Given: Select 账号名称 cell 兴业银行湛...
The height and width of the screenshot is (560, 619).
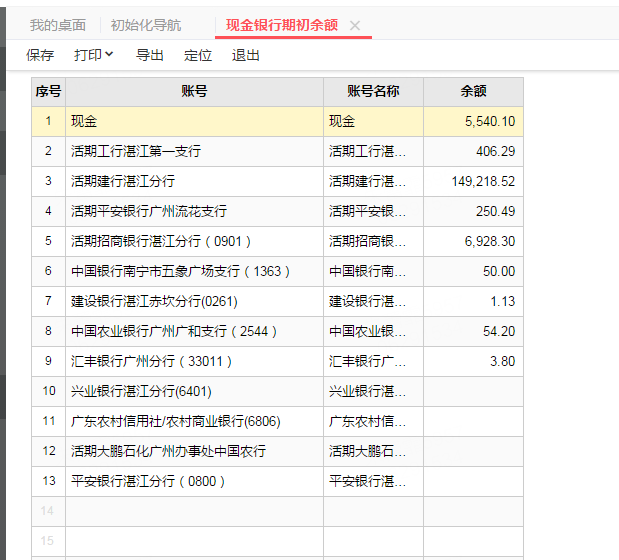Looking at the screenshot, I should 373,391.
